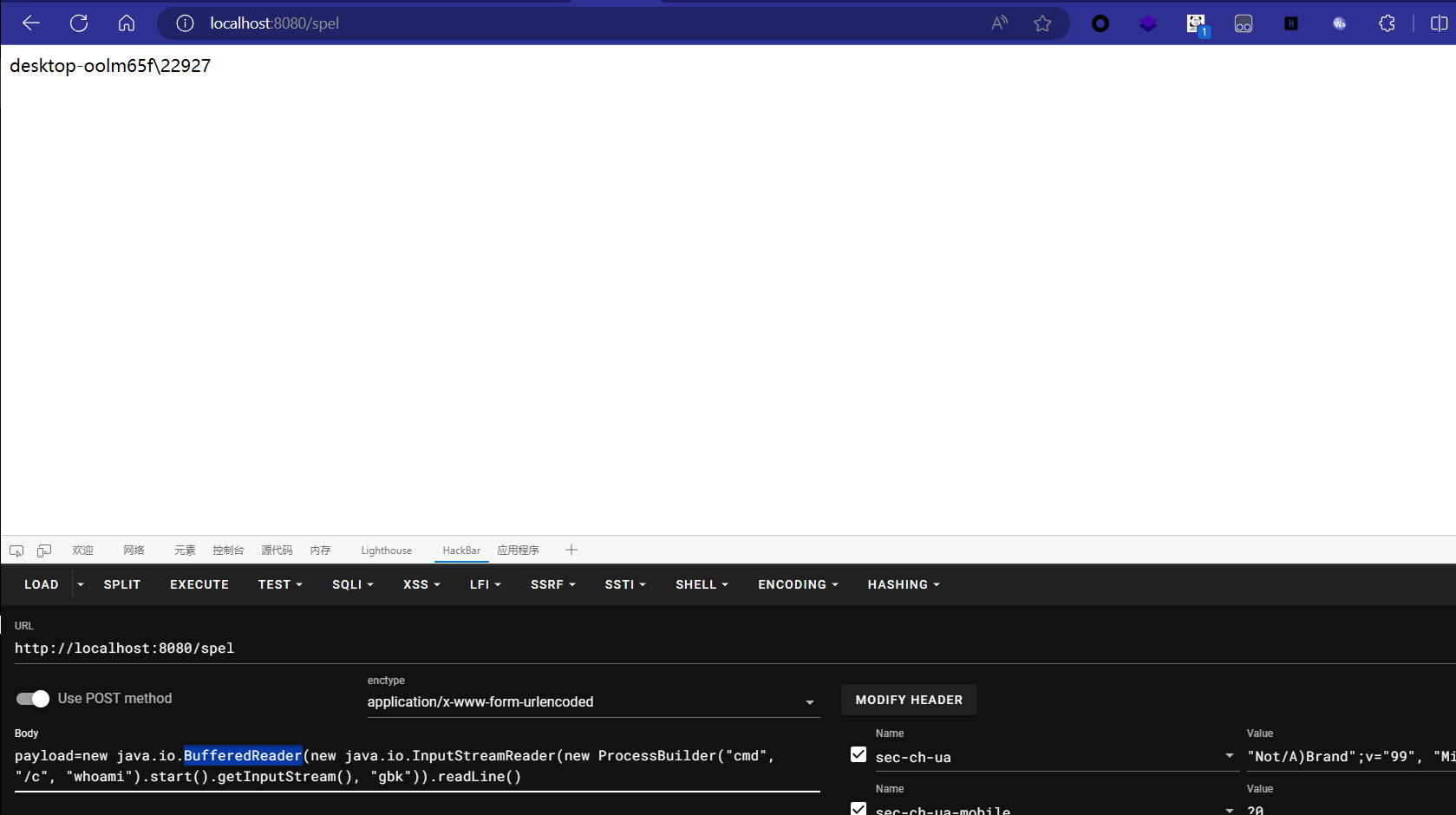The width and height of the screenshot is (1456, 815).
Task: Open the browser extensions puzzle icon
Action: [1386, 23]
